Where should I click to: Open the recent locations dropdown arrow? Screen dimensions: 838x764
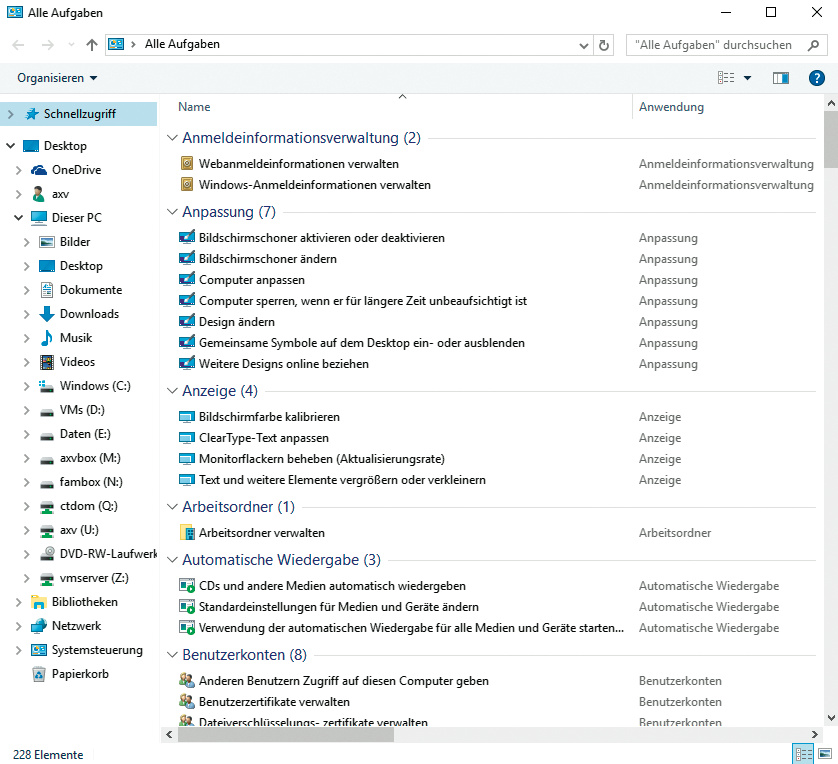coord(71,45)
